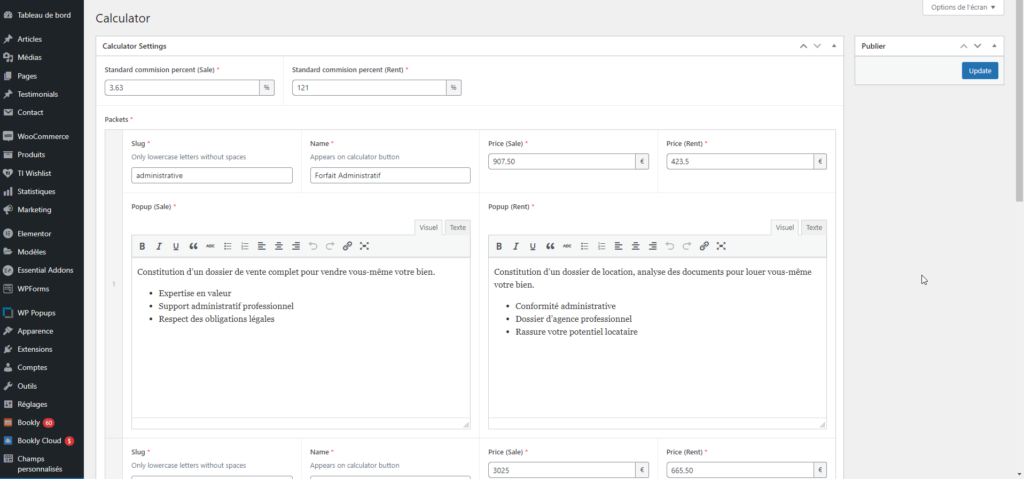
Task: Toggle Underline in Popup (Sale) editor
Action: coord(176,246)
